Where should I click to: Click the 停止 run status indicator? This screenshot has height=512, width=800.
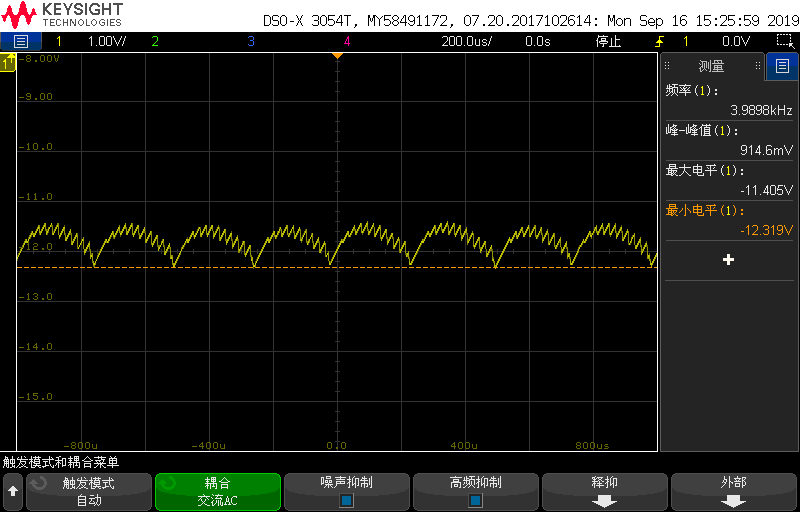pyautogui.click(x=608, y=42)
